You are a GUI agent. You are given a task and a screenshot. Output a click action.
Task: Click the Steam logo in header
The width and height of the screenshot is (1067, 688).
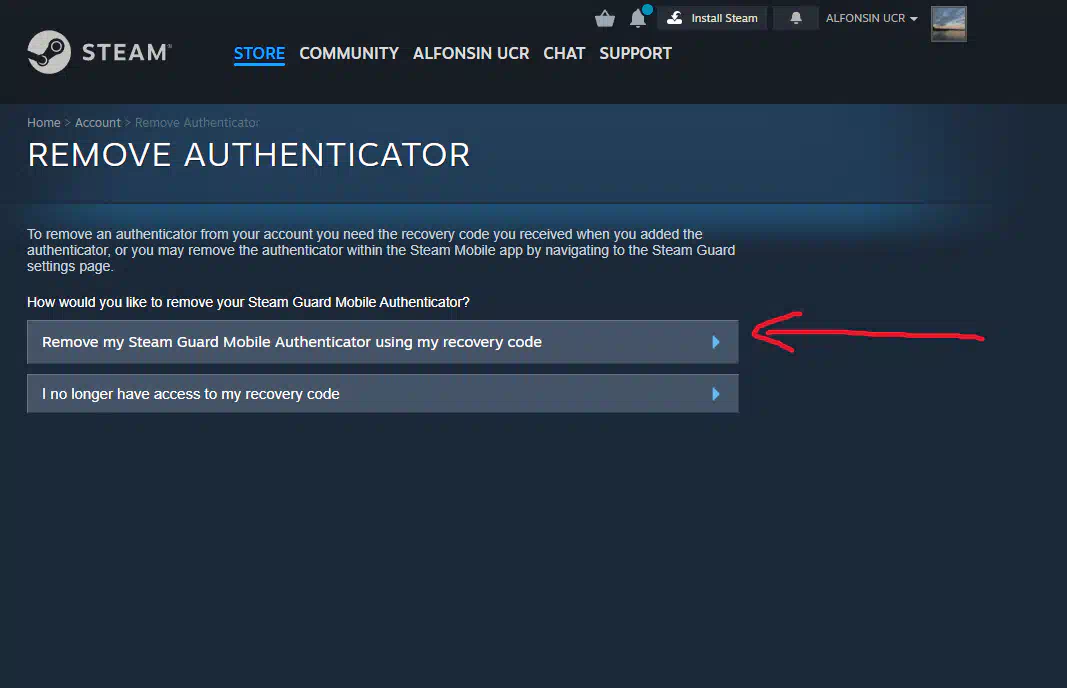tap(99, 52)
